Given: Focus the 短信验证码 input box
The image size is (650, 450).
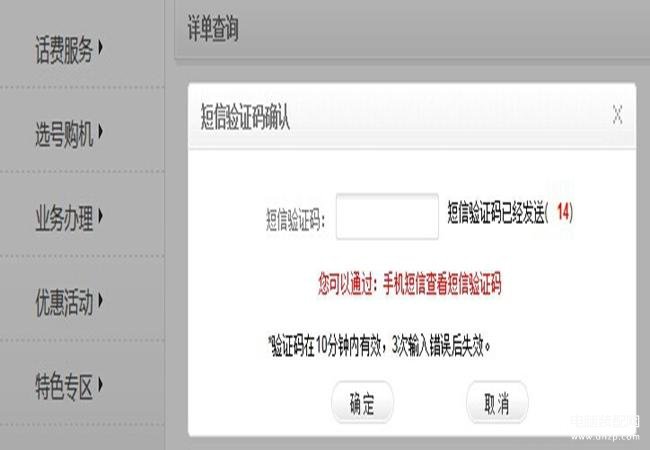Looking at the screenshot, I should 387,216.
